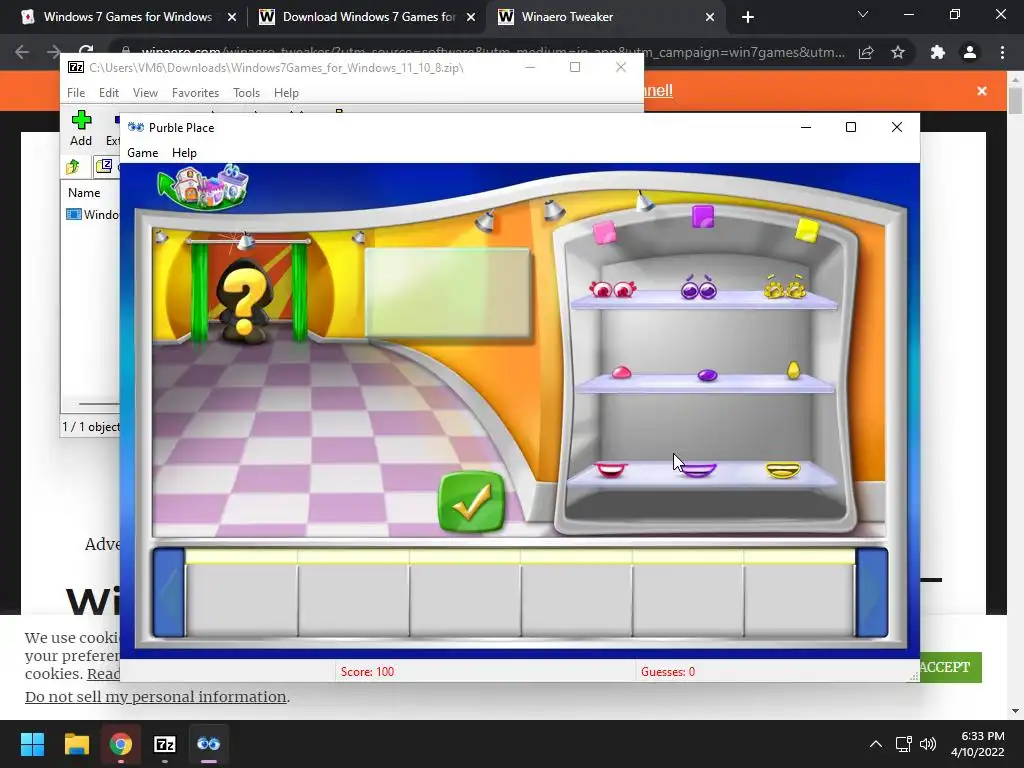1024x768 pixels.
Task: Open the Tools menu in 7-Zip window
Action: pyautogui.click(x=246, y=93)
